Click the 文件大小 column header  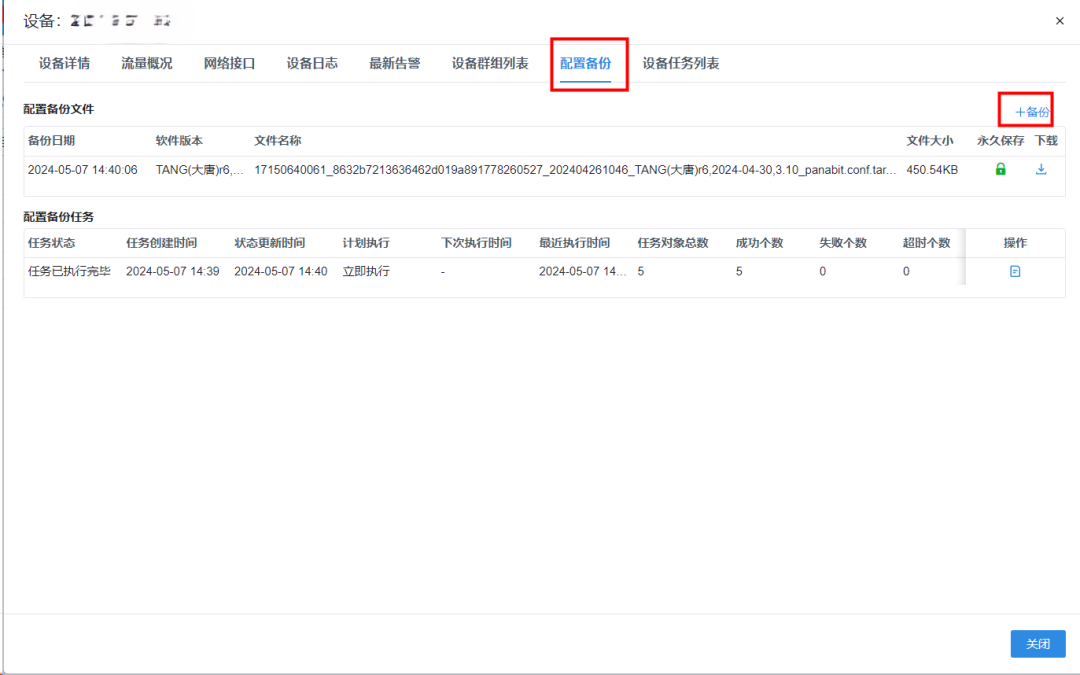930,141
